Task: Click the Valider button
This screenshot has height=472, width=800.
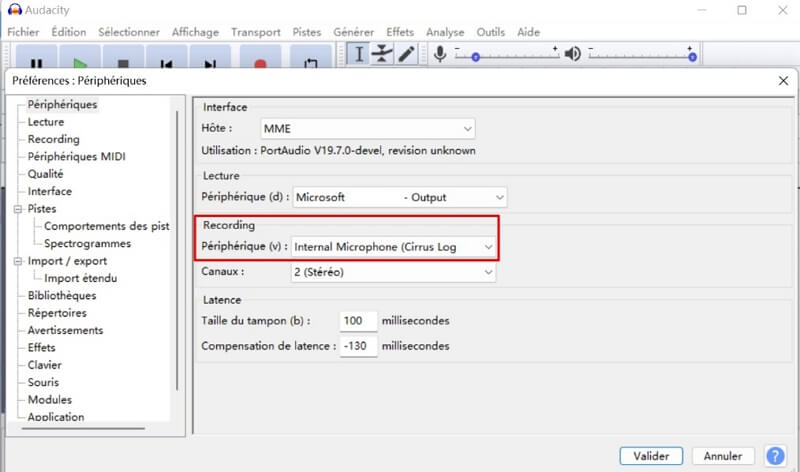Action: click(651, 456)
